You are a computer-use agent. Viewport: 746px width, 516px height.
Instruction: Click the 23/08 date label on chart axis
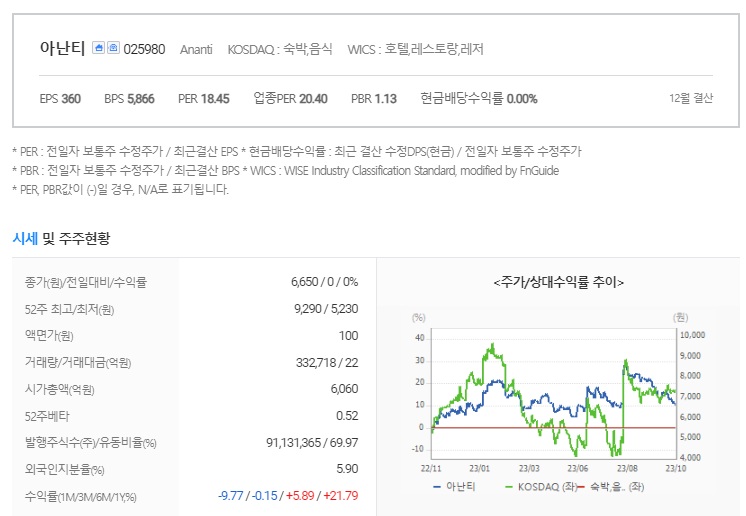(627, 468)
